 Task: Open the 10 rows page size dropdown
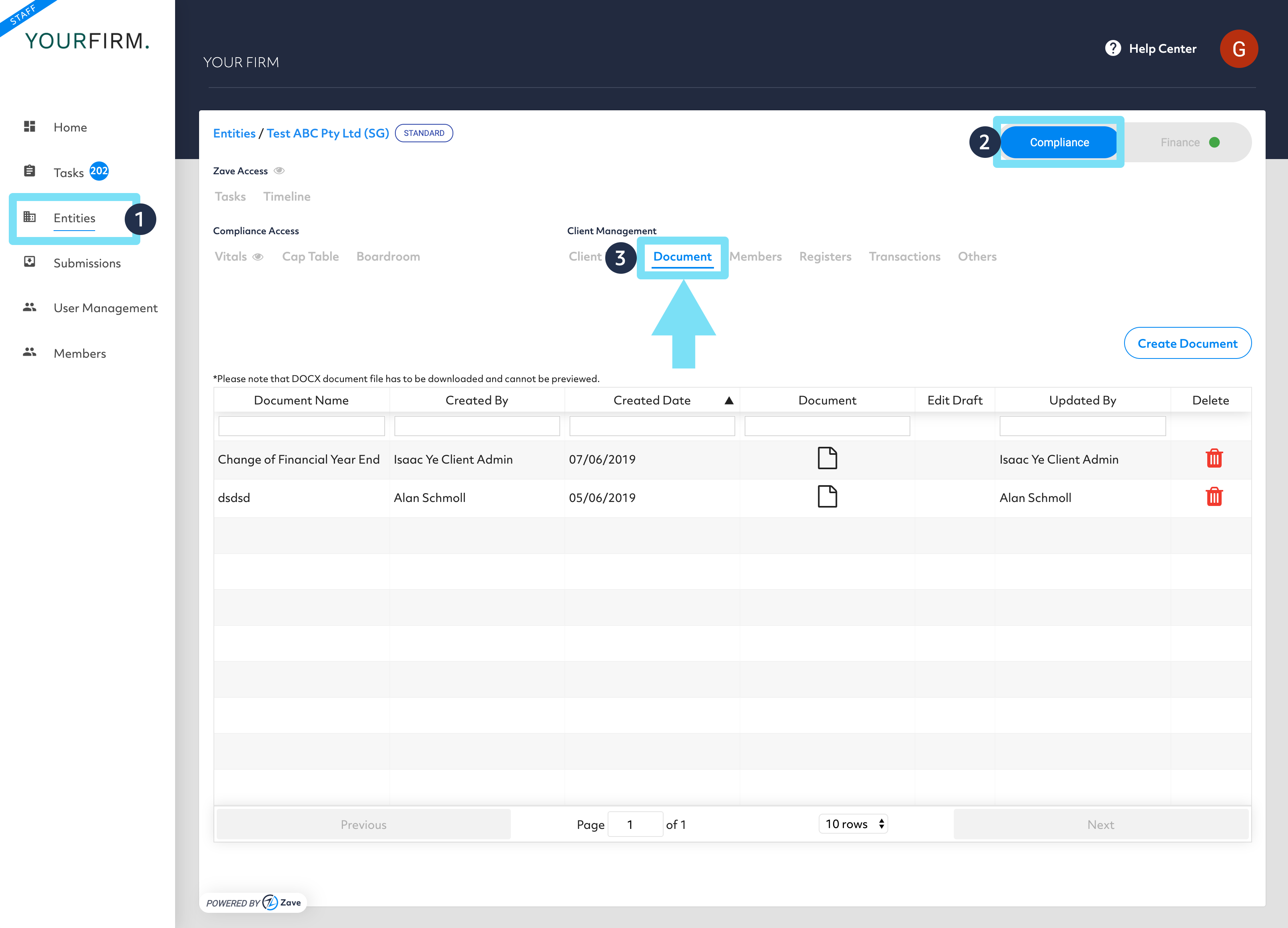(x=853, y=824)
